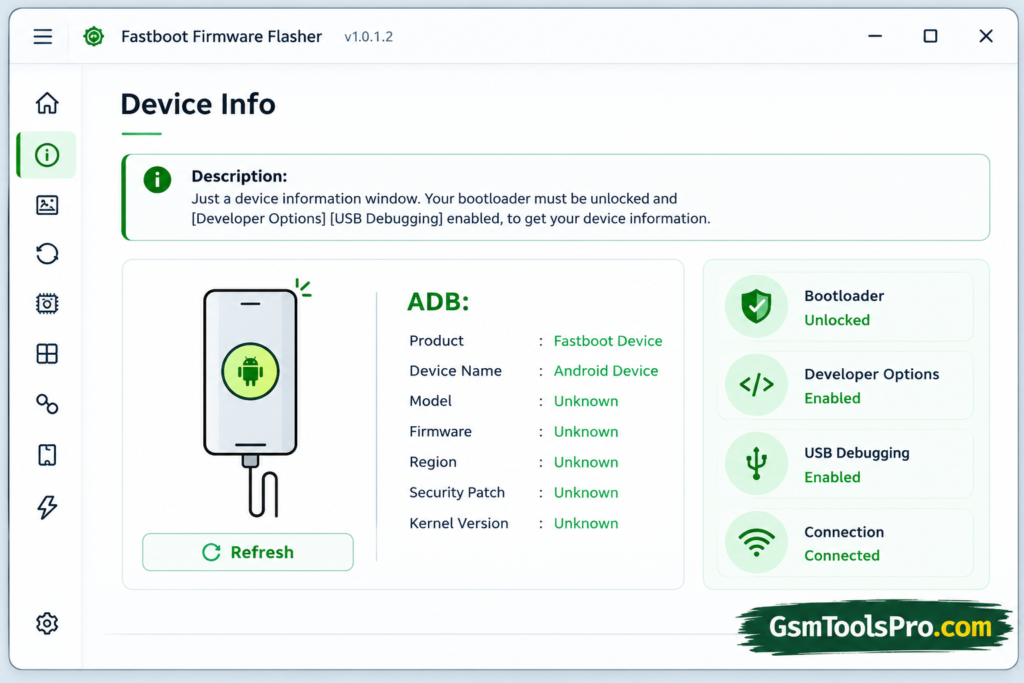
Task: Click the Kernel Version field label
Action: 458,523
